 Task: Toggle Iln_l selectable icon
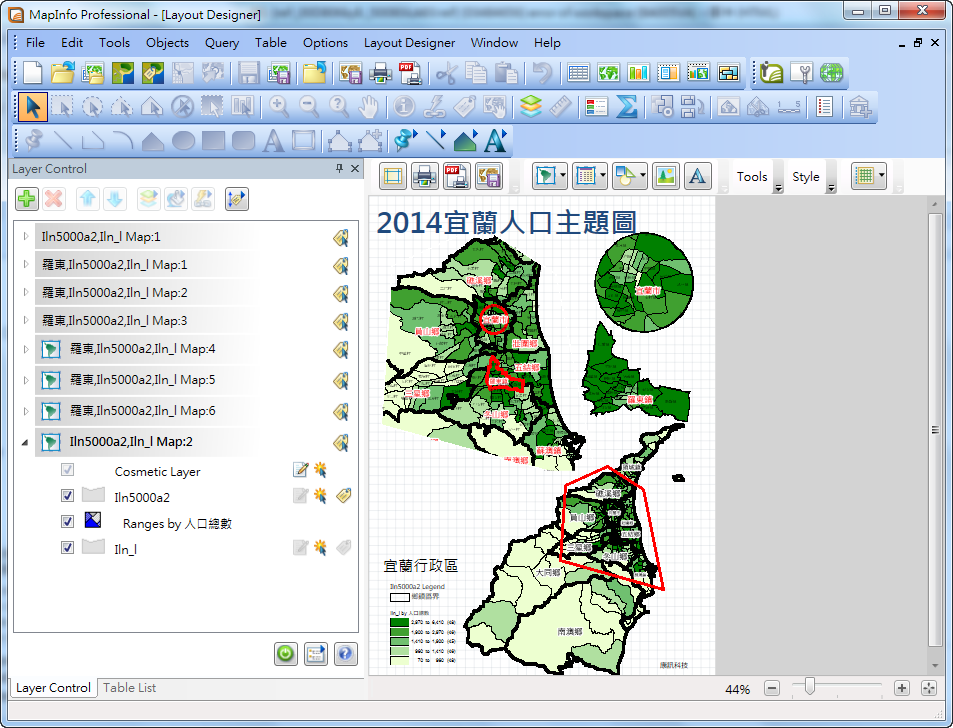coord(320,548)
